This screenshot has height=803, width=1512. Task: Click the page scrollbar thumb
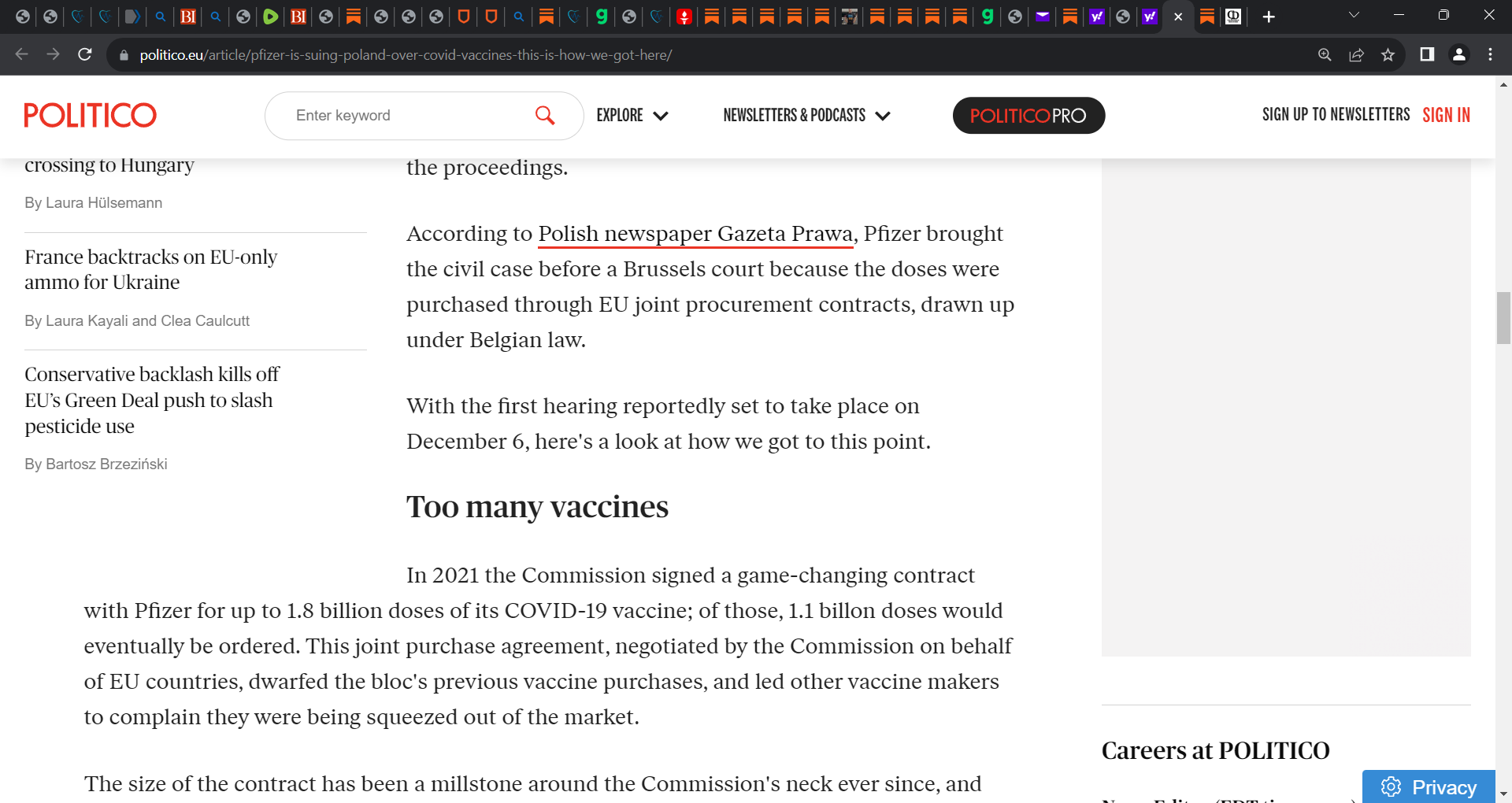click(x=1503, y=318)
